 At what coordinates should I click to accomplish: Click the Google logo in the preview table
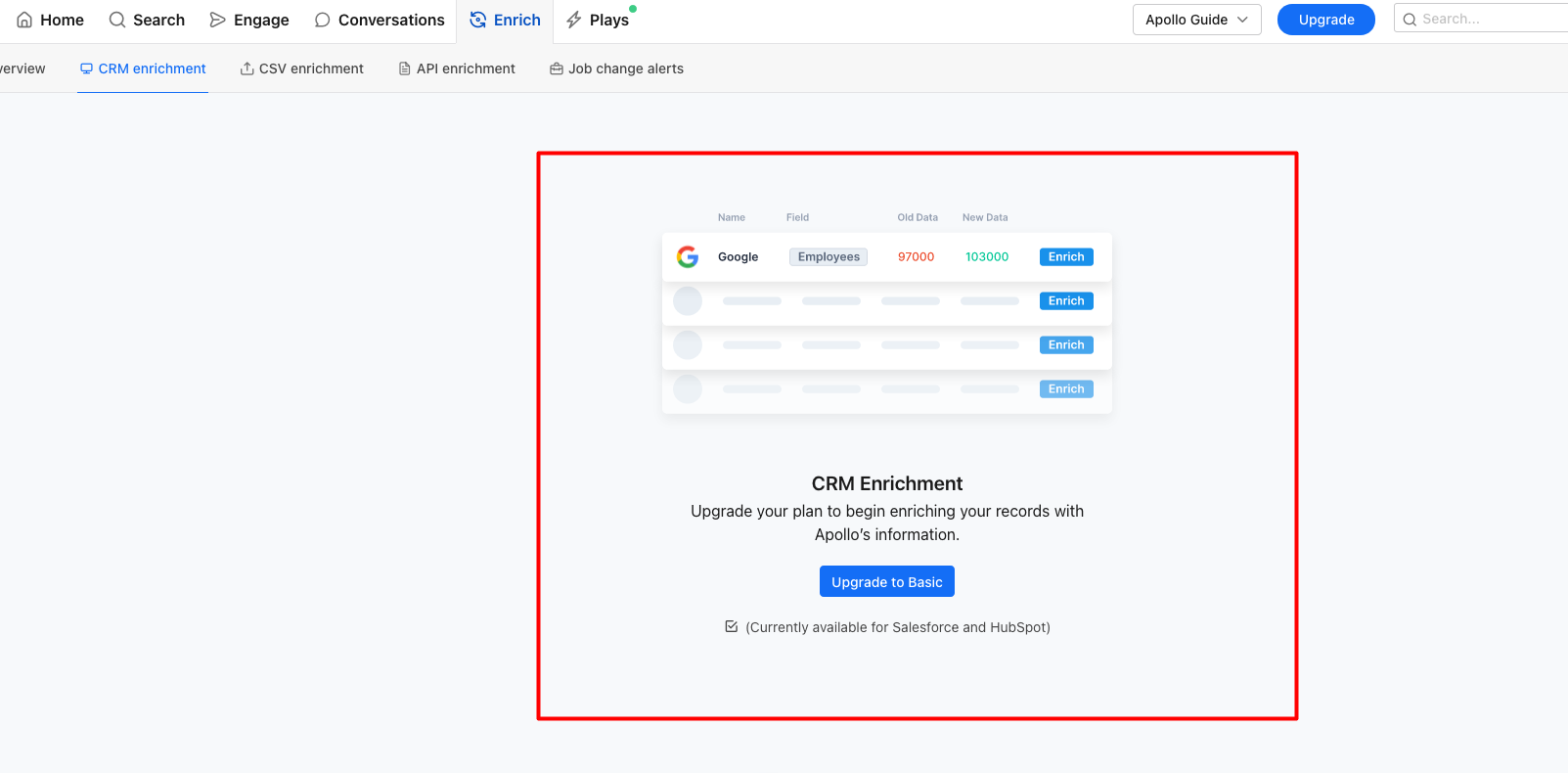688,256
